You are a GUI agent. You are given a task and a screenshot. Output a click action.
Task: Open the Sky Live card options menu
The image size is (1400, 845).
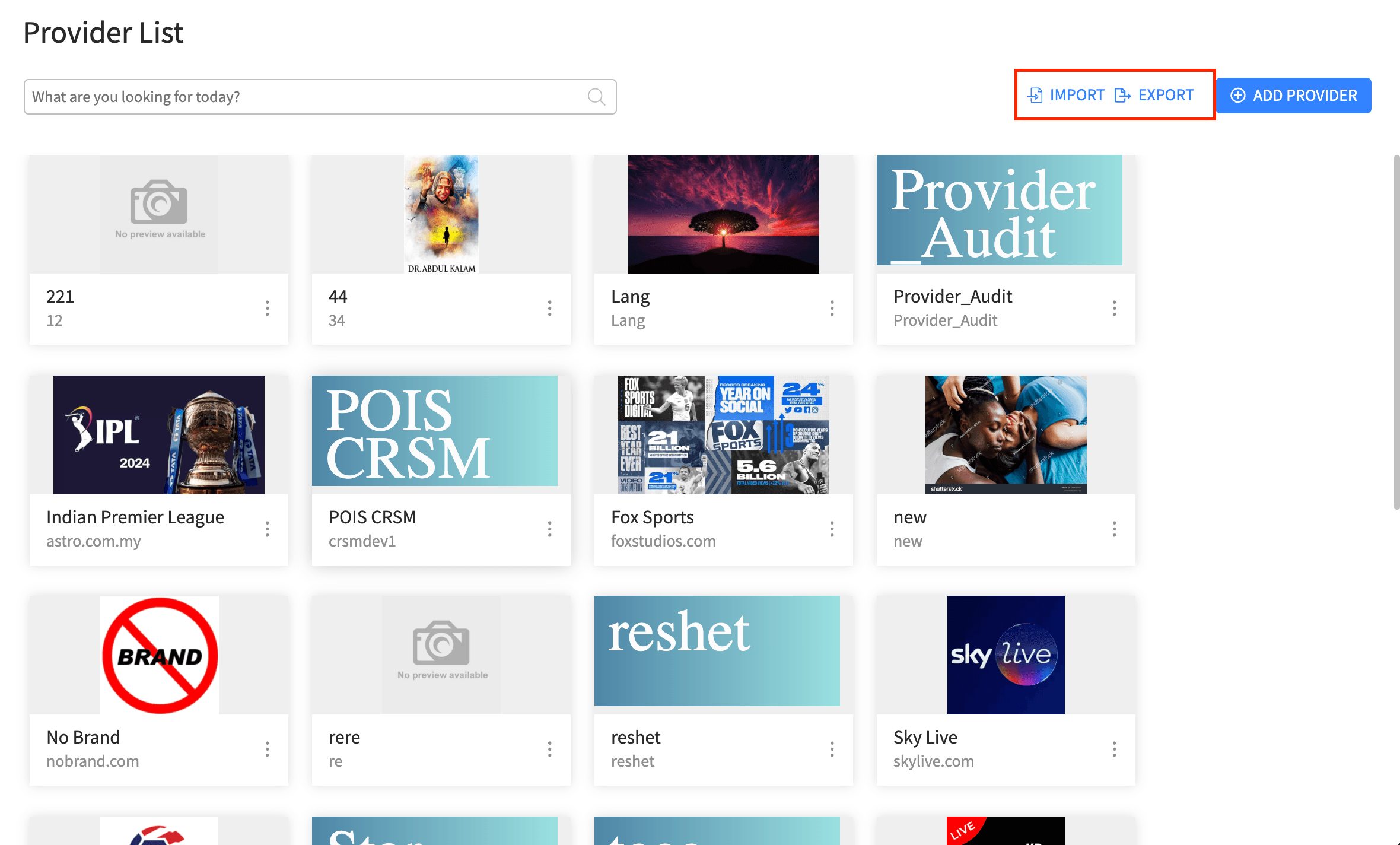coord(1115,749)
